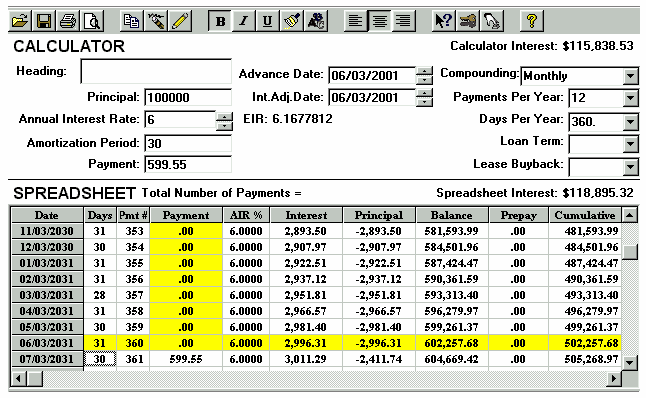Click the printer icon

tap(68, 21)
